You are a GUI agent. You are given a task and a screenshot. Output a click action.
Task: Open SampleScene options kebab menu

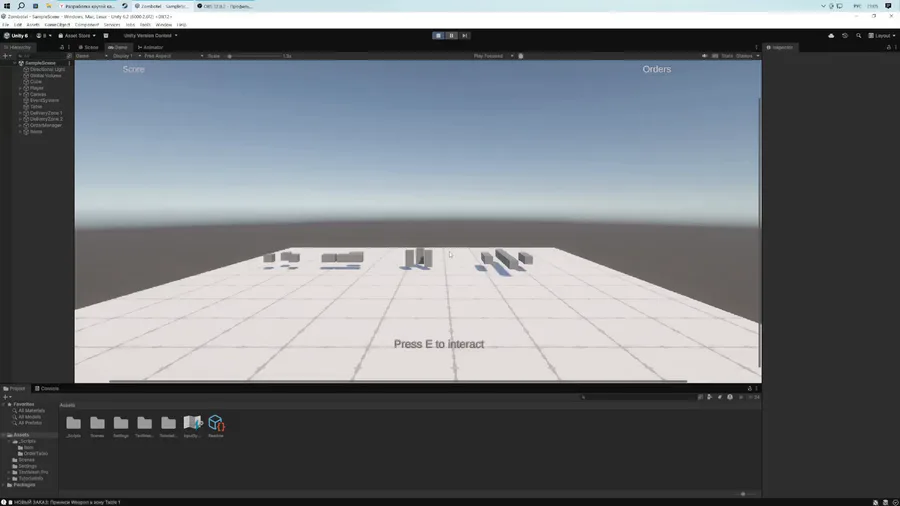tap(69, 63)
